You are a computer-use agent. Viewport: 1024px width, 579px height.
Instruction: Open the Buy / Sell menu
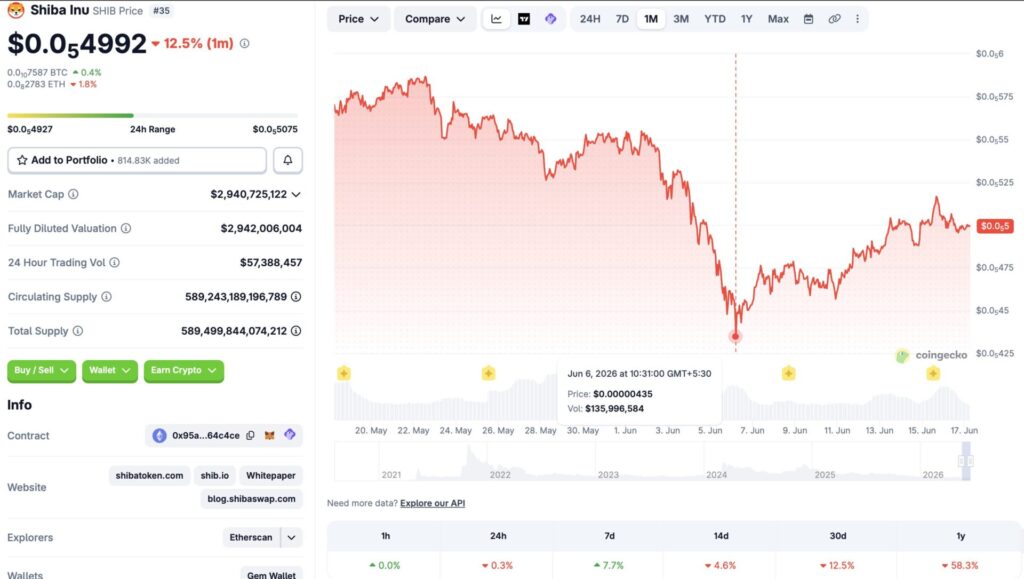click(x=41, y=371)
